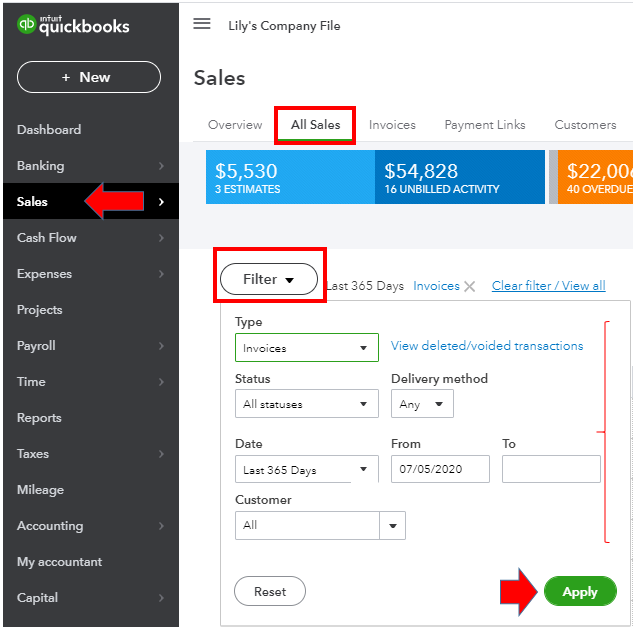Select the $5,530 Estimates money bar

coord(290,177)
